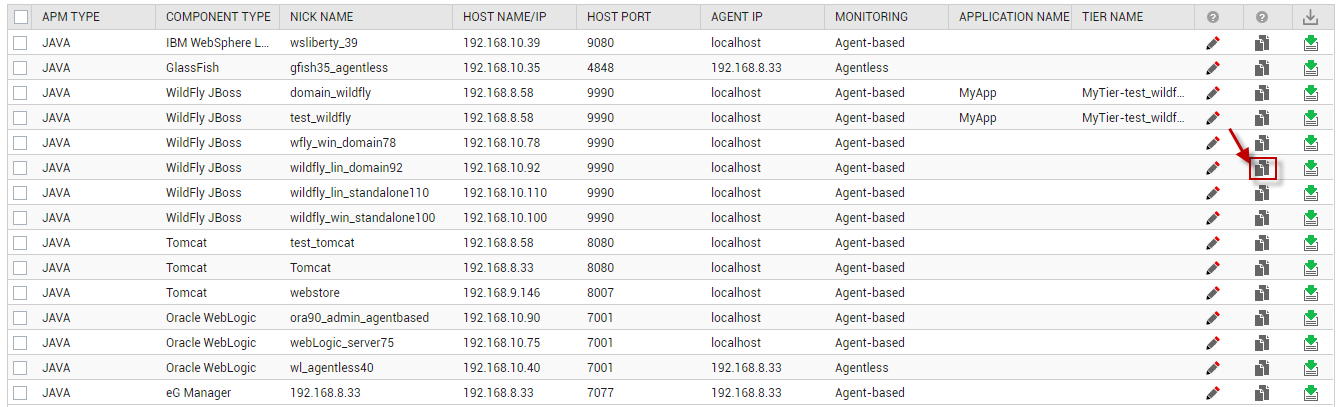Click the download icon in the header row
This screenshot has height=407, width=1342.
point(1311,17)
